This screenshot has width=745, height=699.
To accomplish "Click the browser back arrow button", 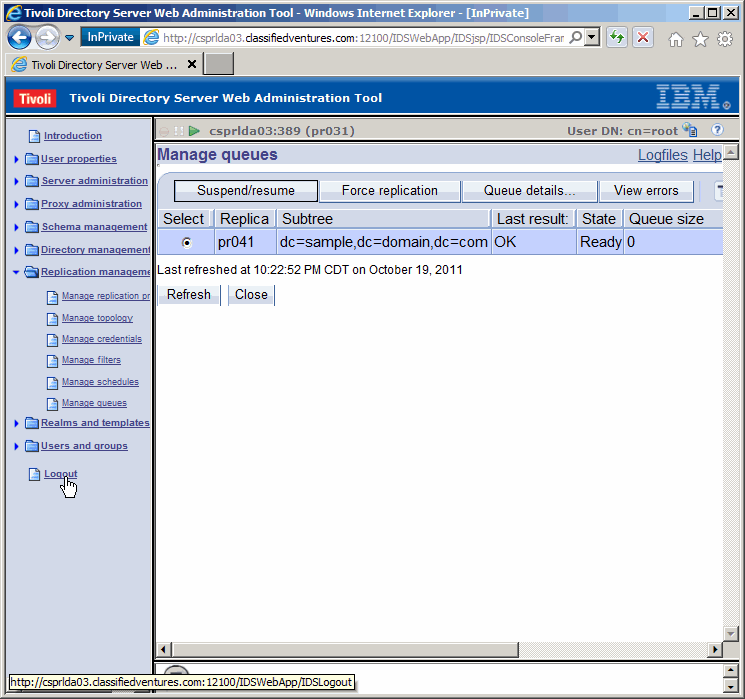I will coord(20,37).
